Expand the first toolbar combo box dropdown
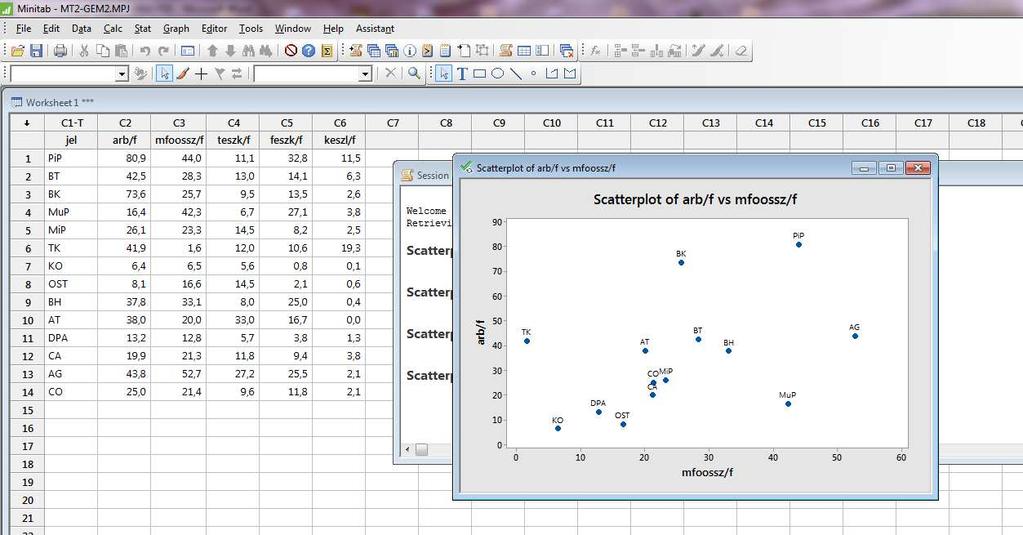The image size is (1023, 535). tap(122, 74)
